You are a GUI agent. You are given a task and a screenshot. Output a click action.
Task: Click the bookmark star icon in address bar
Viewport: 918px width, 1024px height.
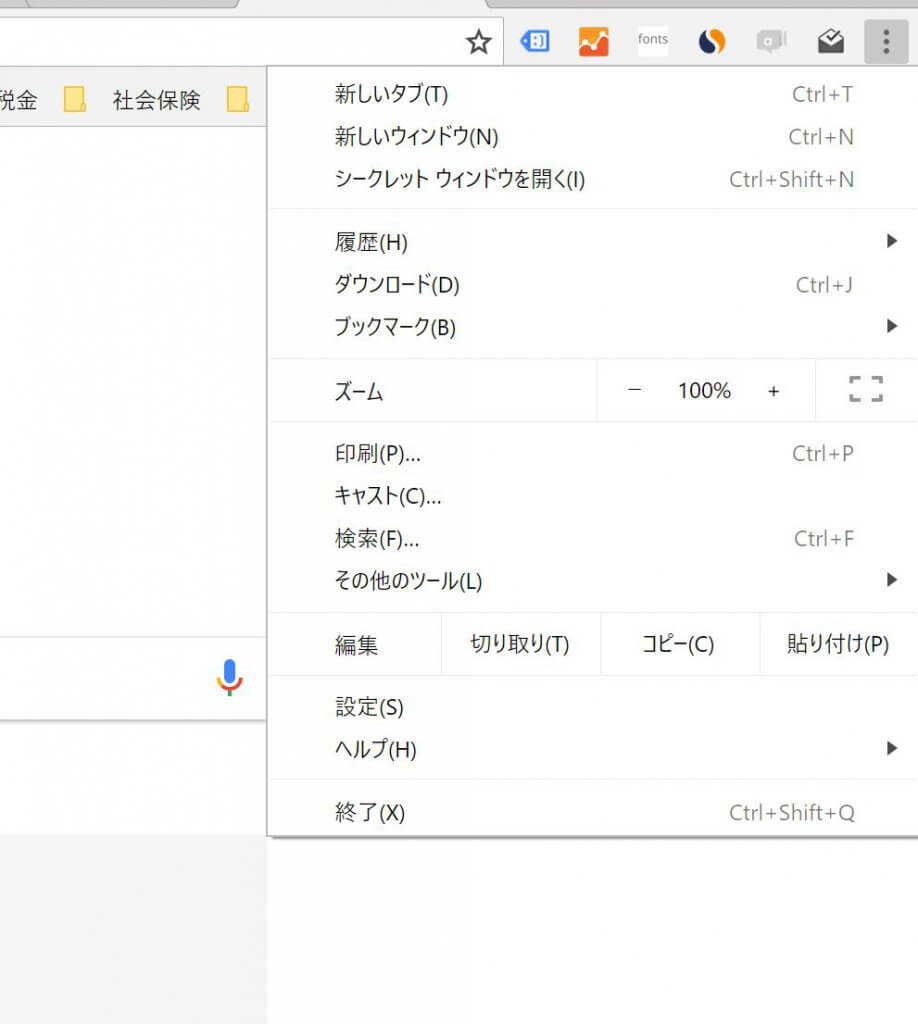coord(479,42)
